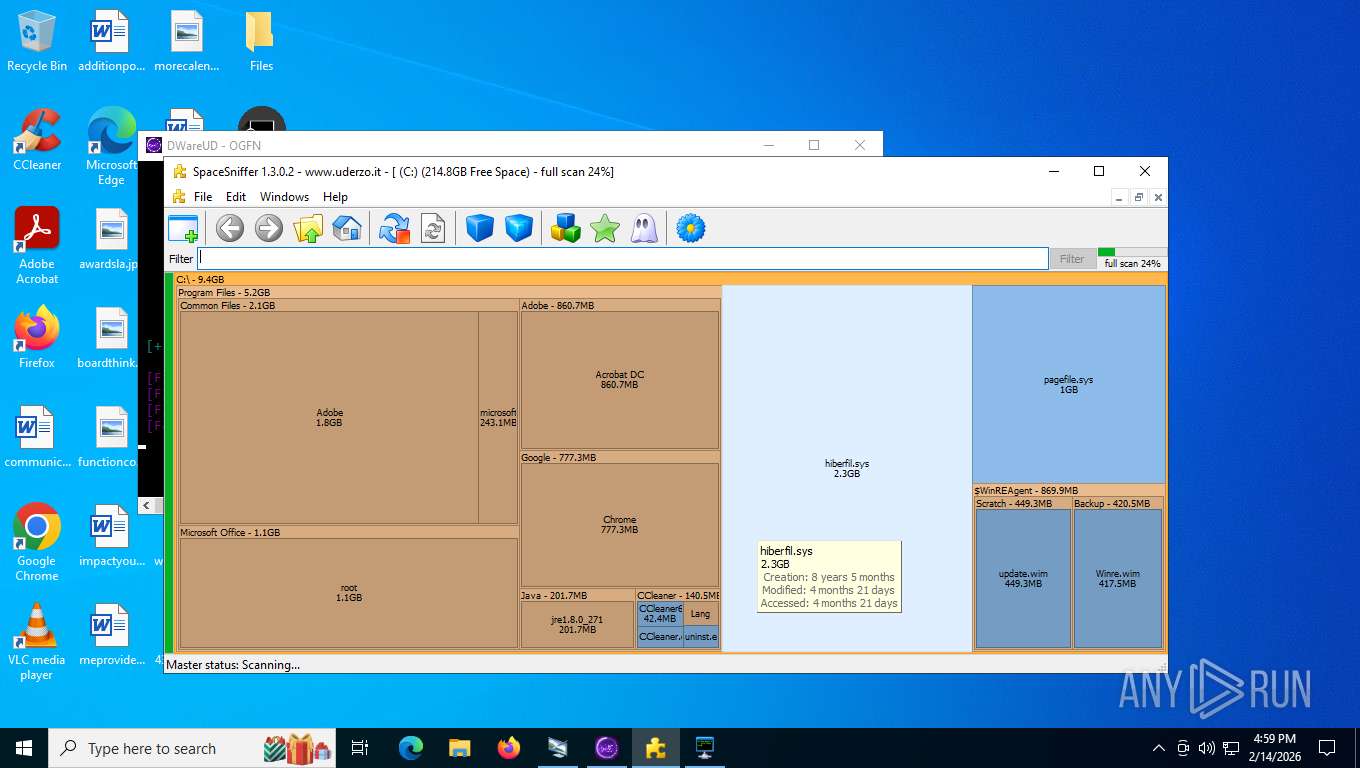This screenshot has width=1360, height=768.
Task: Select the Files folder on desktop
Action: pos(261,41)
